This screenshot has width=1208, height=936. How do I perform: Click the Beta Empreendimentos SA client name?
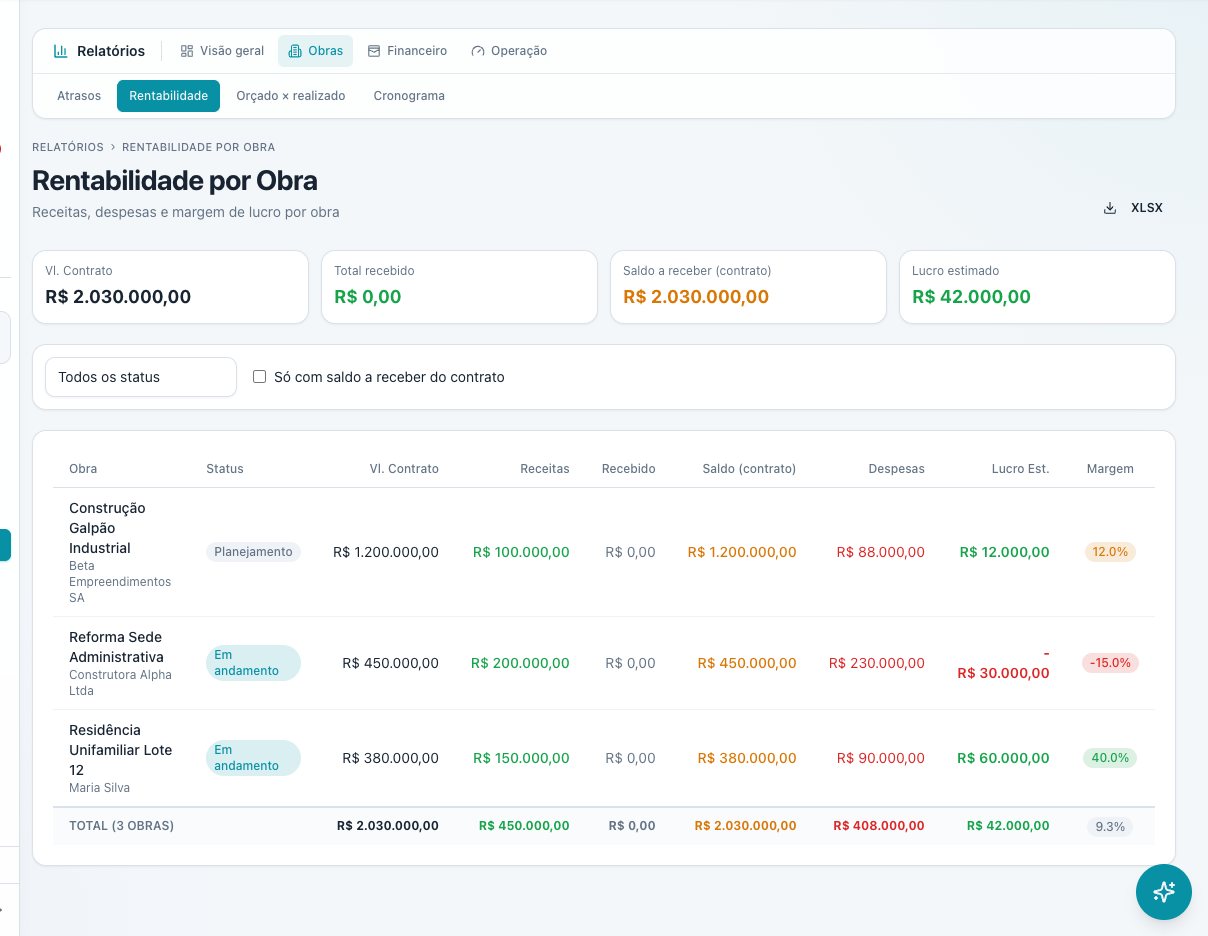[x=120, y=582]
